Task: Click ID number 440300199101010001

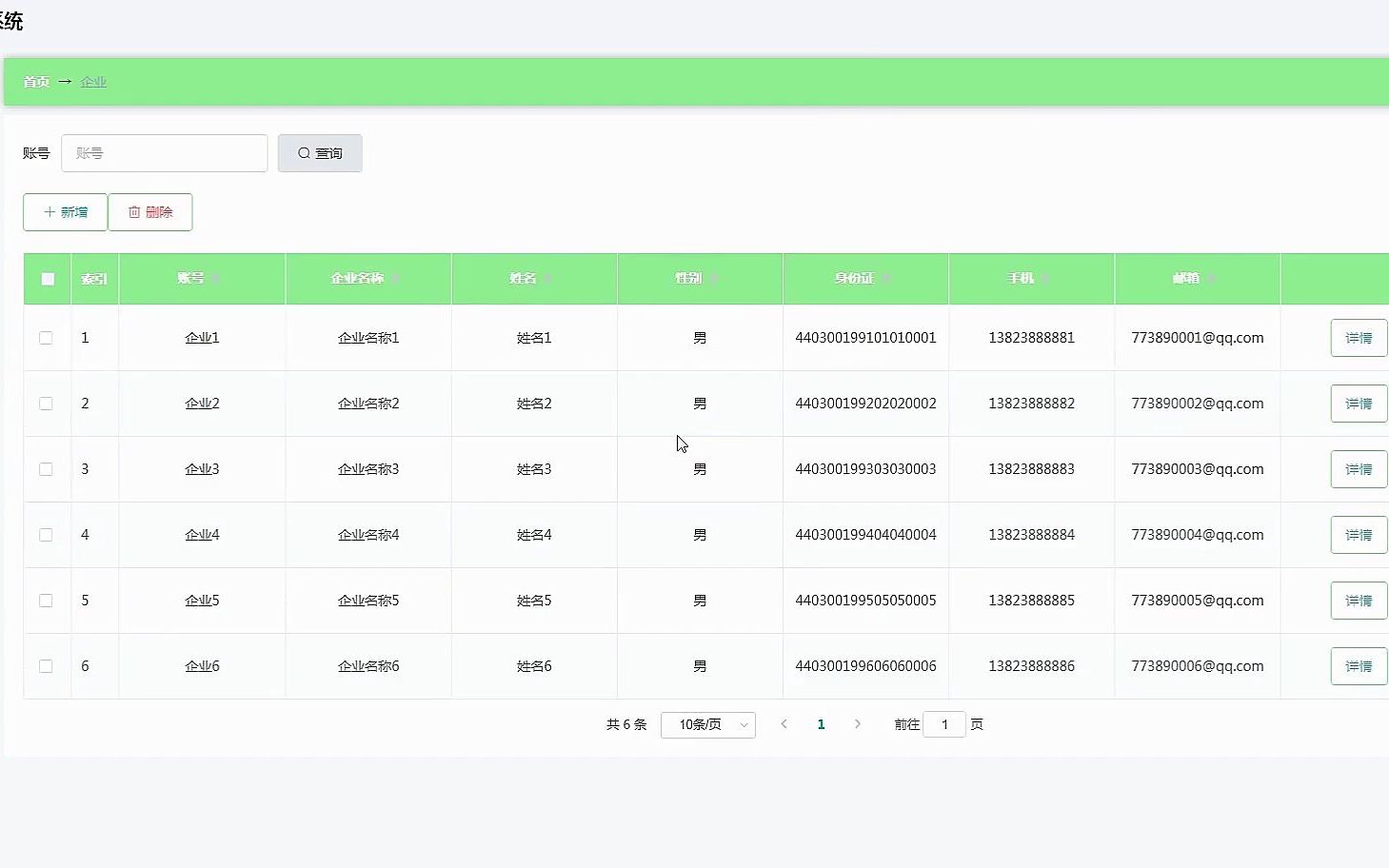Action: (865, 338)
